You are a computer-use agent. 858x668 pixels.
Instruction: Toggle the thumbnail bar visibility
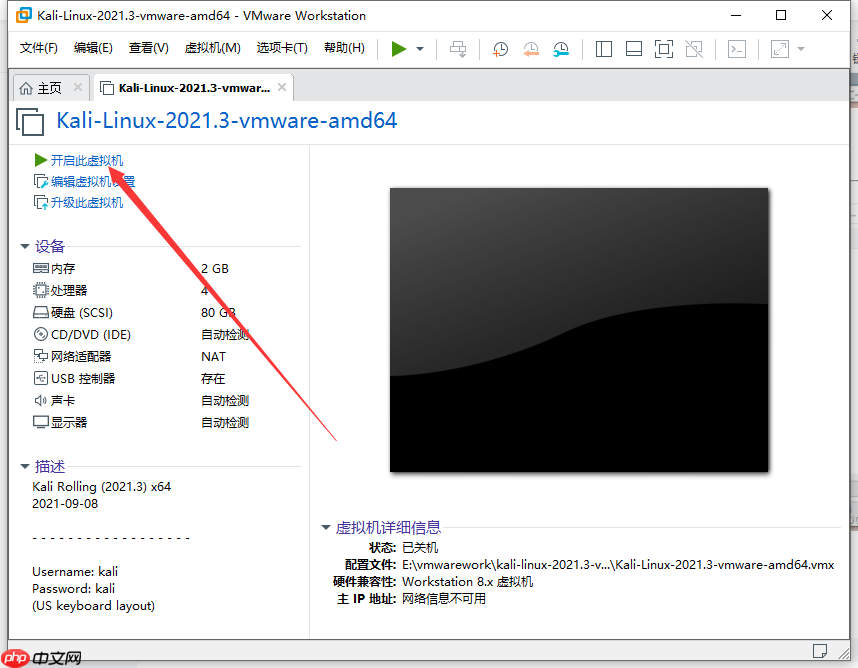(633, 47)
